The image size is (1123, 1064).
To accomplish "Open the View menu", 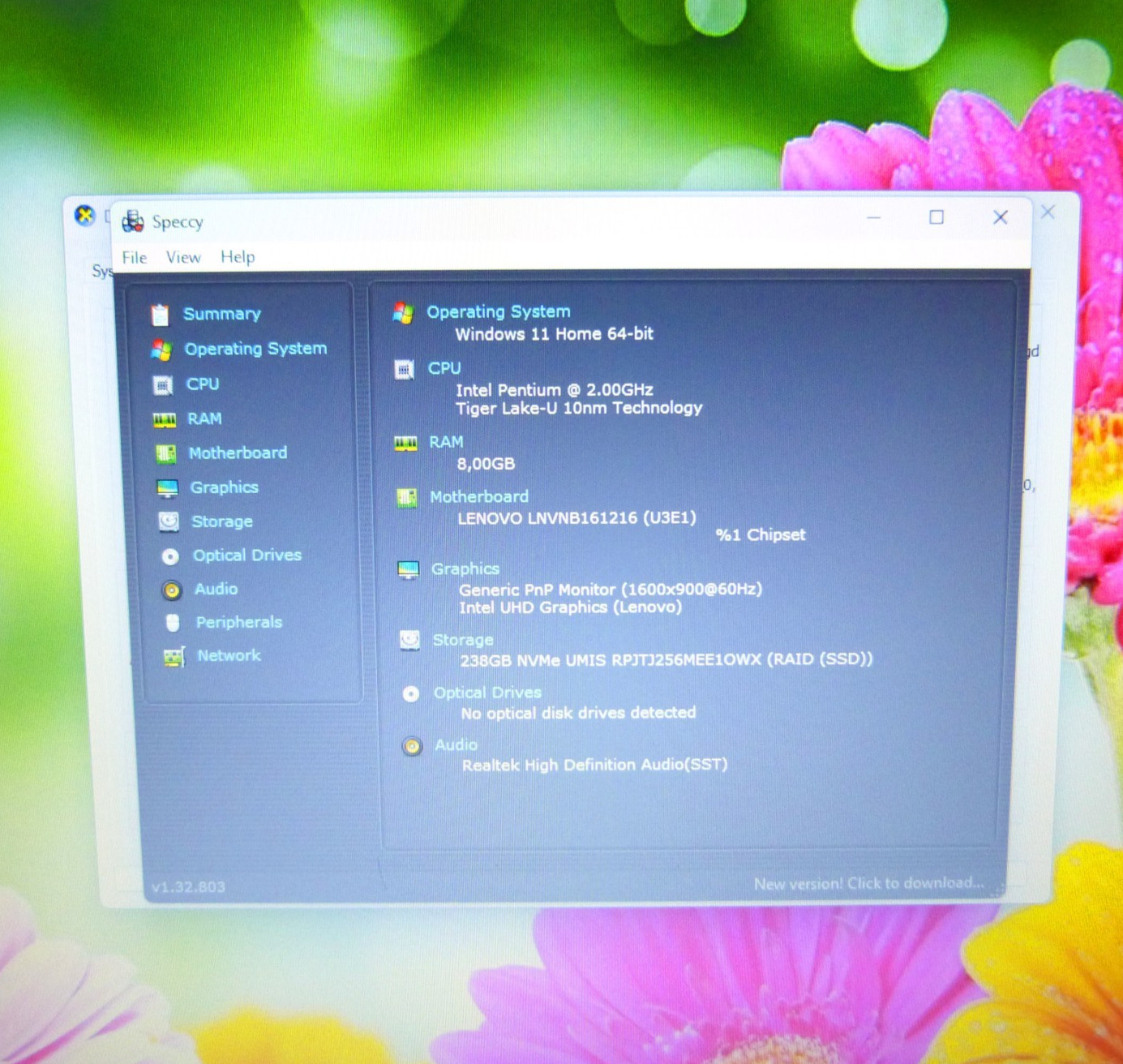I will [x=183, y=258].
